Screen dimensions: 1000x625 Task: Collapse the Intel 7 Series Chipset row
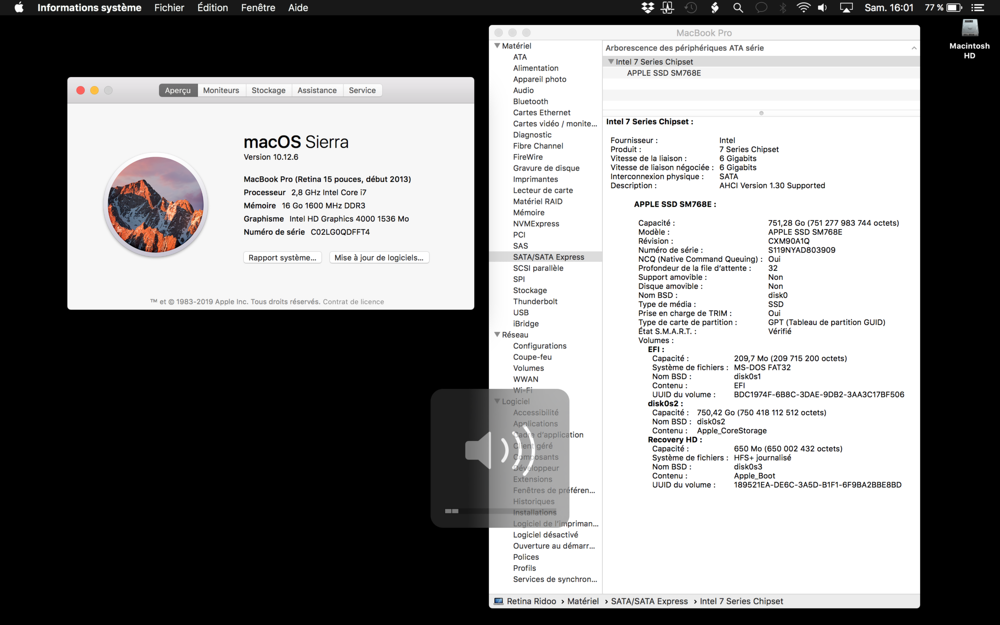coord(611,62)
